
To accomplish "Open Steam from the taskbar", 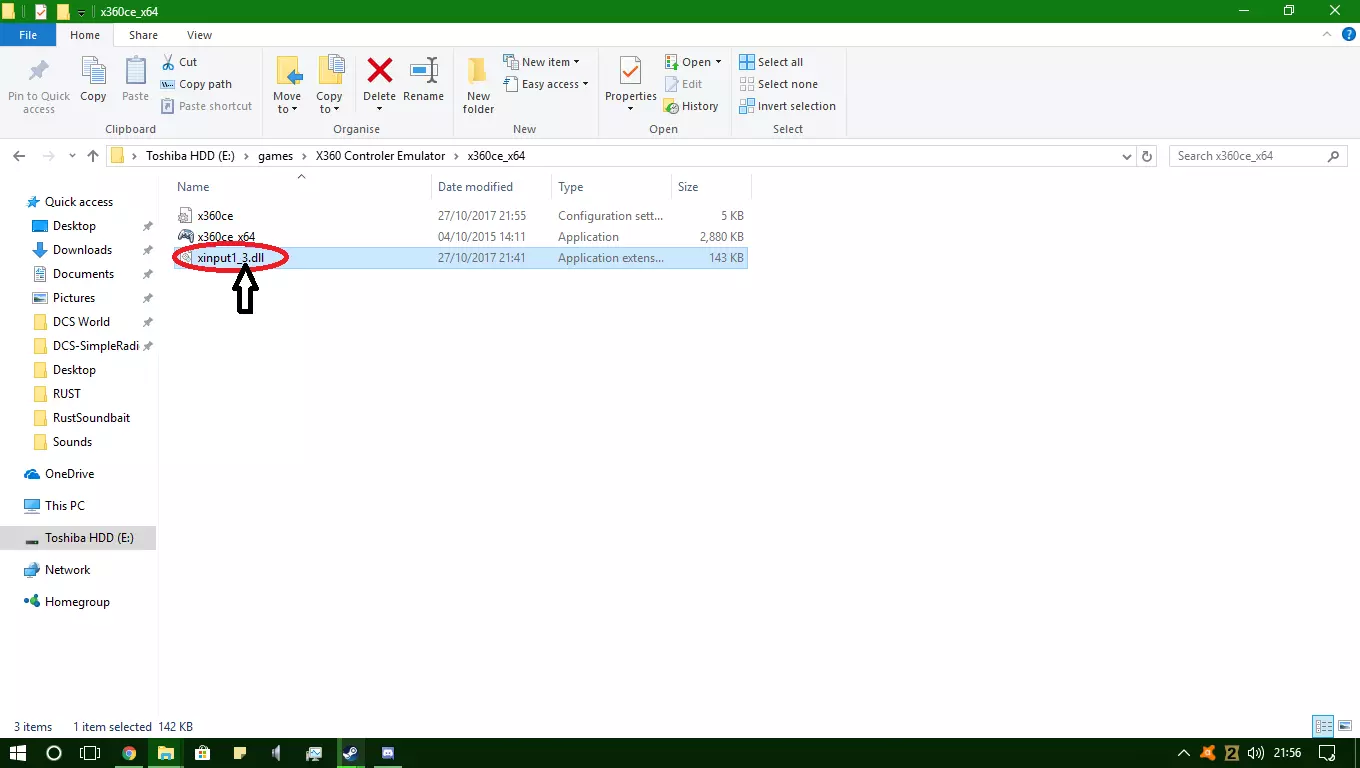I will [351, 753].
